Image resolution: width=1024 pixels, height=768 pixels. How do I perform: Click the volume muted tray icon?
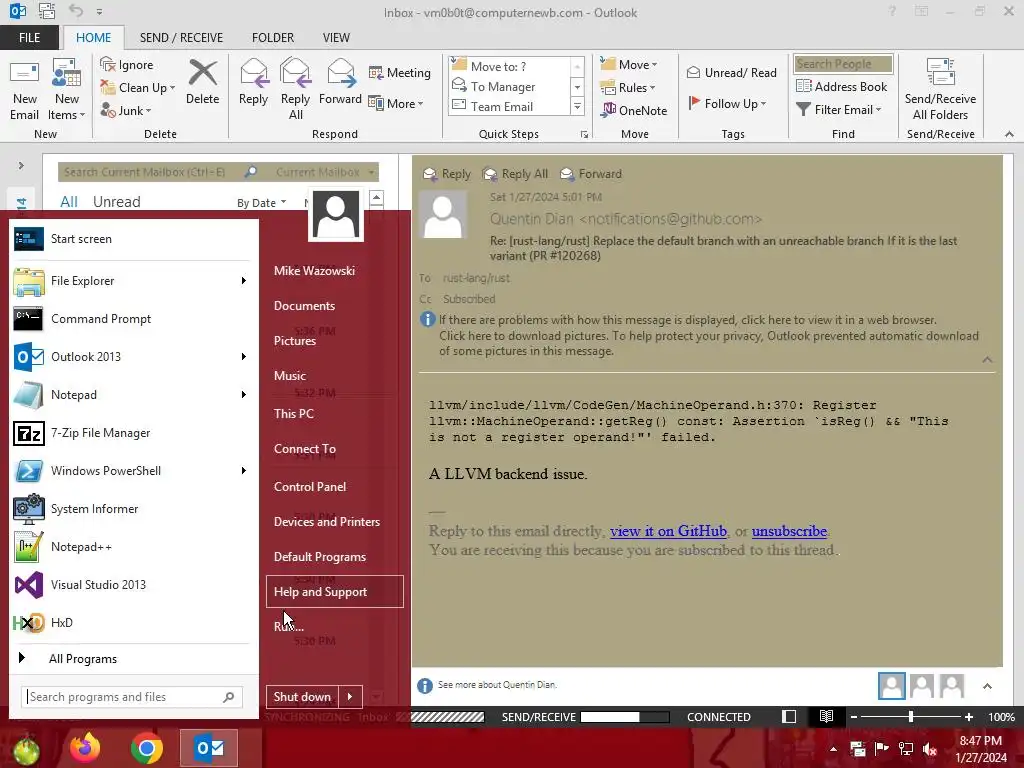(x=931, y=749)
